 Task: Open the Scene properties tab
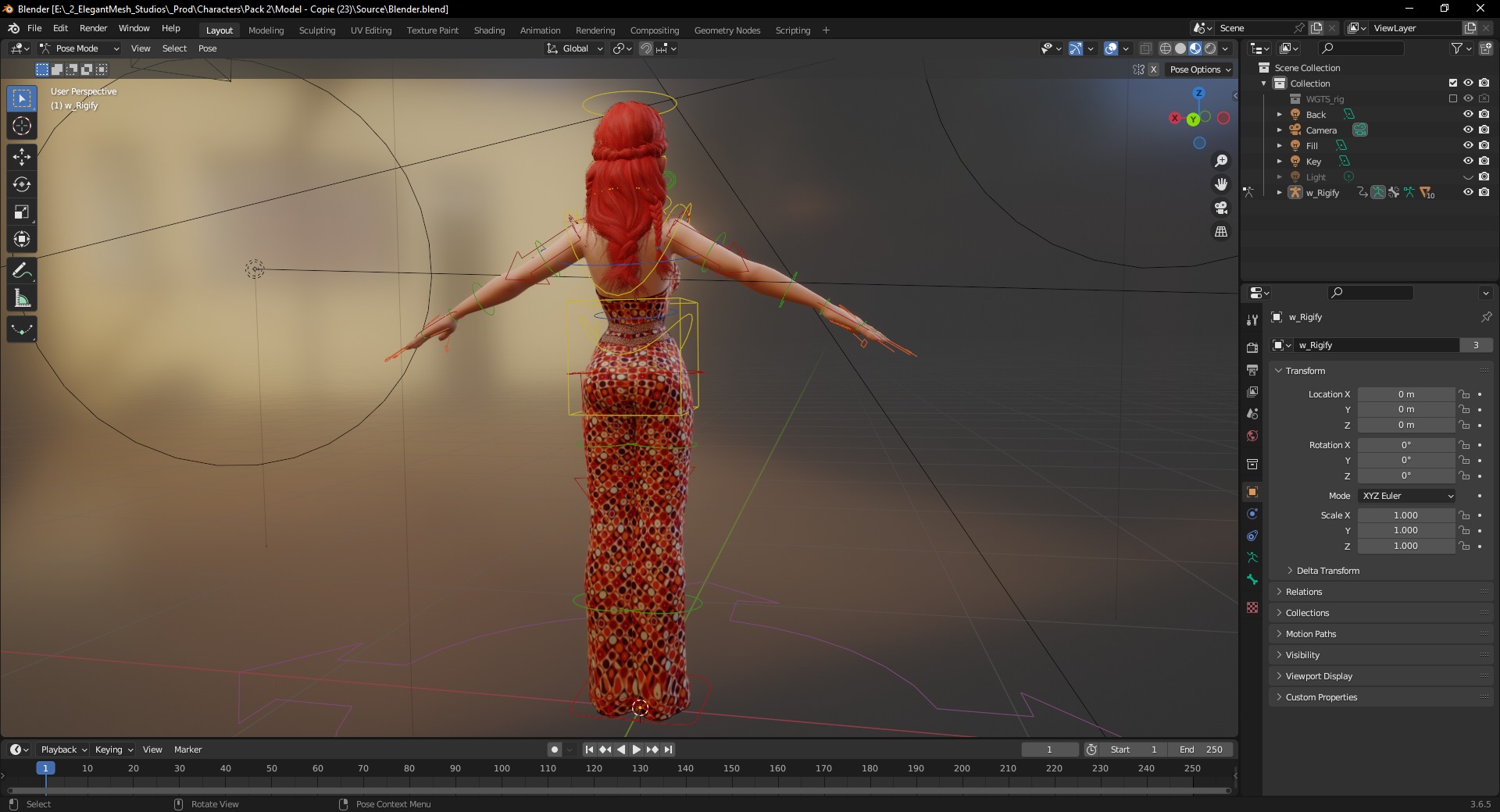1252,413
